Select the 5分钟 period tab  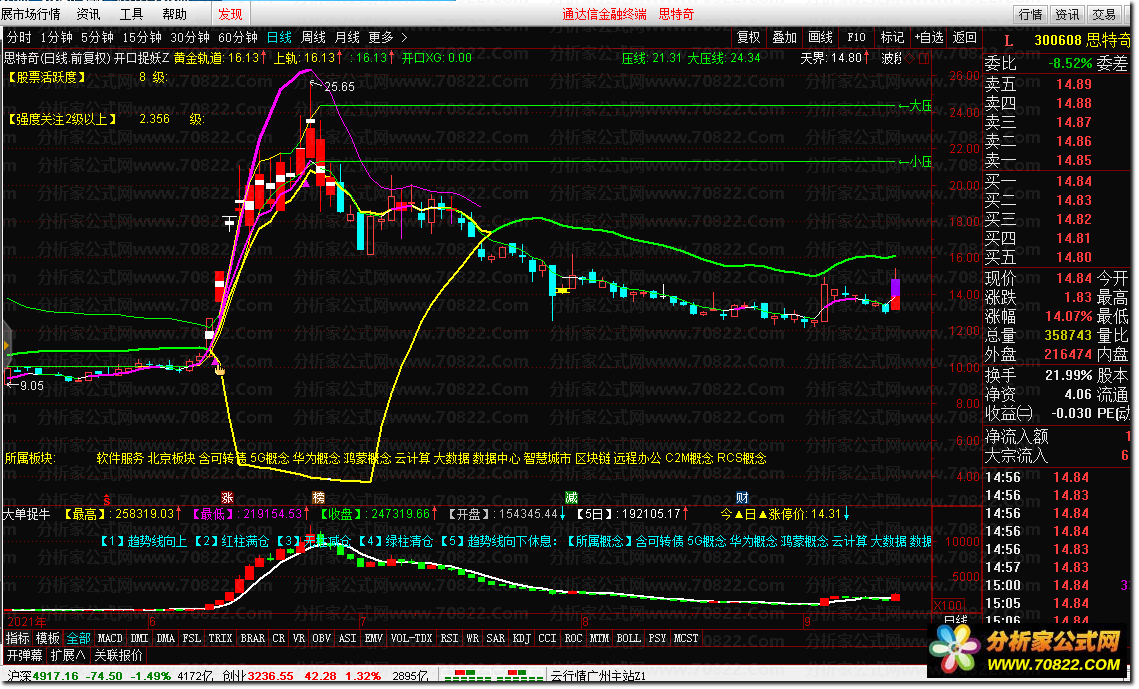97,37
